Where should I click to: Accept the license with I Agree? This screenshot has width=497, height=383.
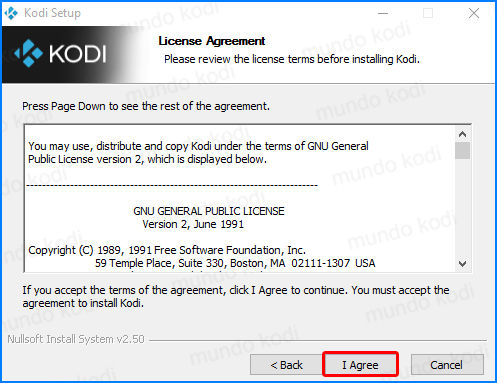(x=360, y=365)
